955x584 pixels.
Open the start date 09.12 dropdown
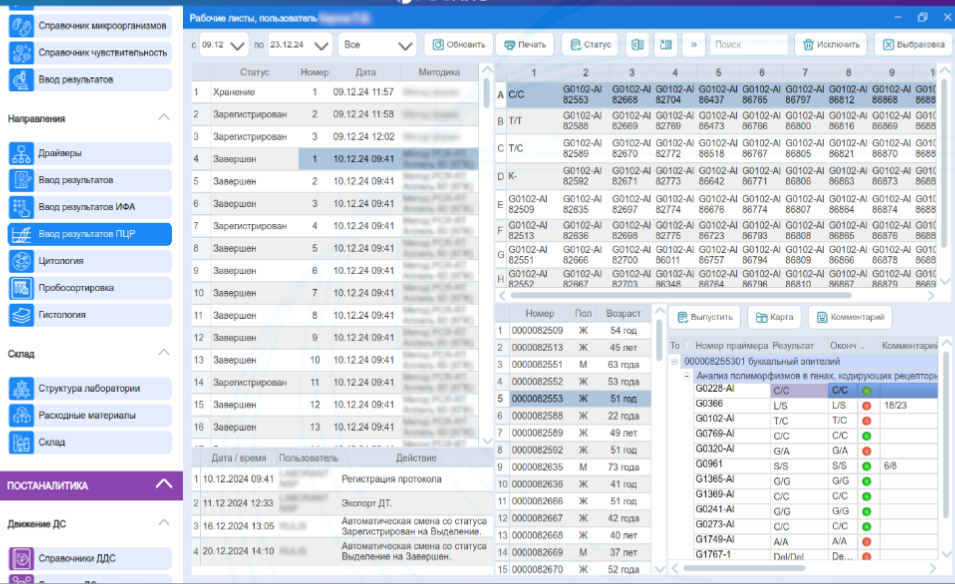point(224,45)
